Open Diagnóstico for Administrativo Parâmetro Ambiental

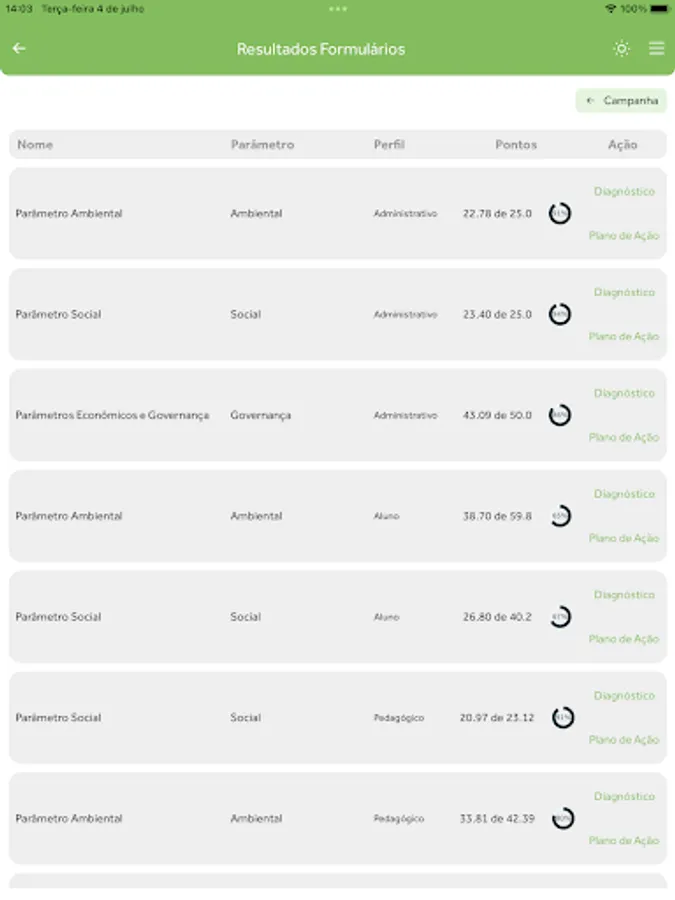[624, 191]
